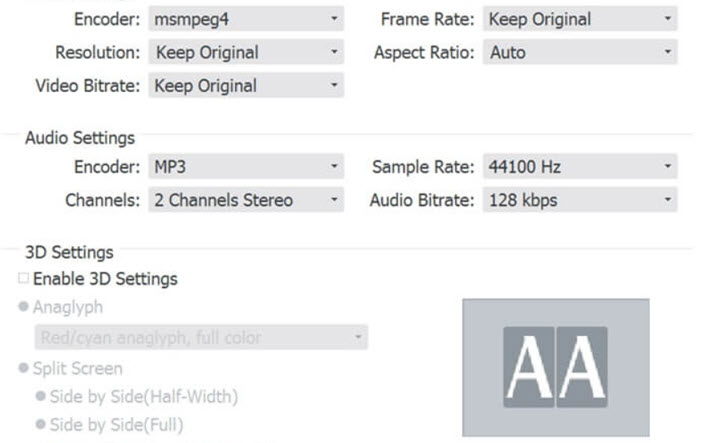Open the Channels dropdown
This screenshot has width=701, height=443.
(x=245, y=200)
